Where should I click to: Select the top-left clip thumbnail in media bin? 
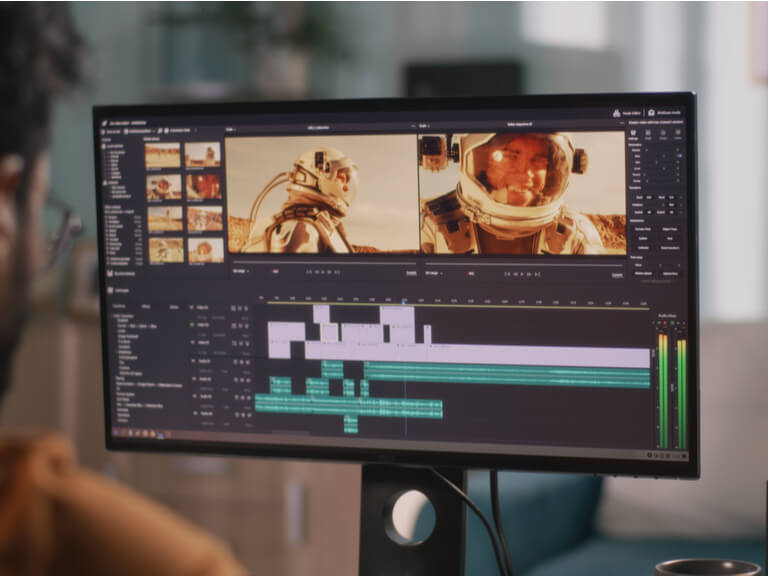(163, 155)
